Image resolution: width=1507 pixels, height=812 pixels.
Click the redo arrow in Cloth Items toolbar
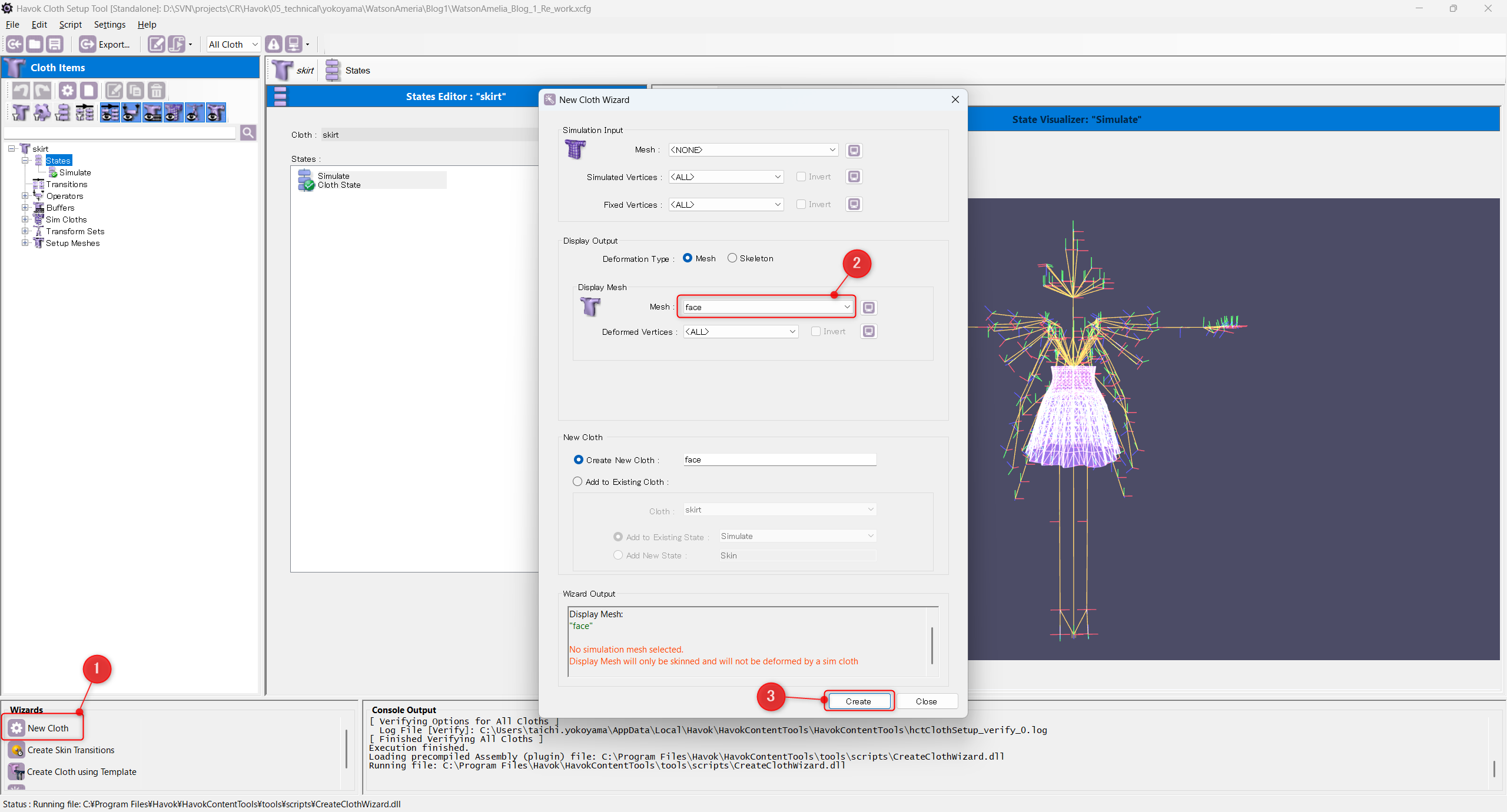42,91
